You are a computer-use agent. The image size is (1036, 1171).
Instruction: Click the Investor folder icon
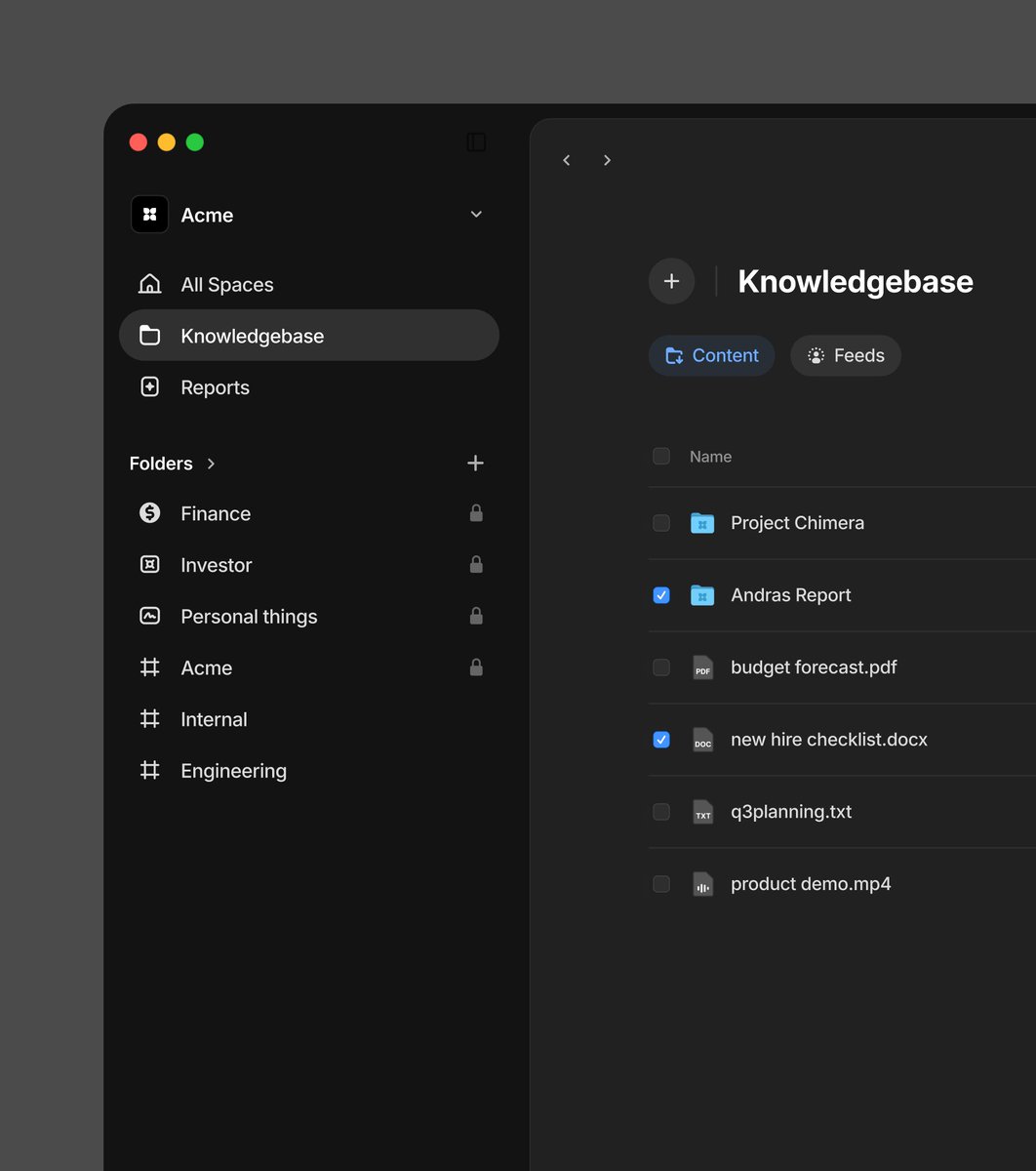point(149,564)
